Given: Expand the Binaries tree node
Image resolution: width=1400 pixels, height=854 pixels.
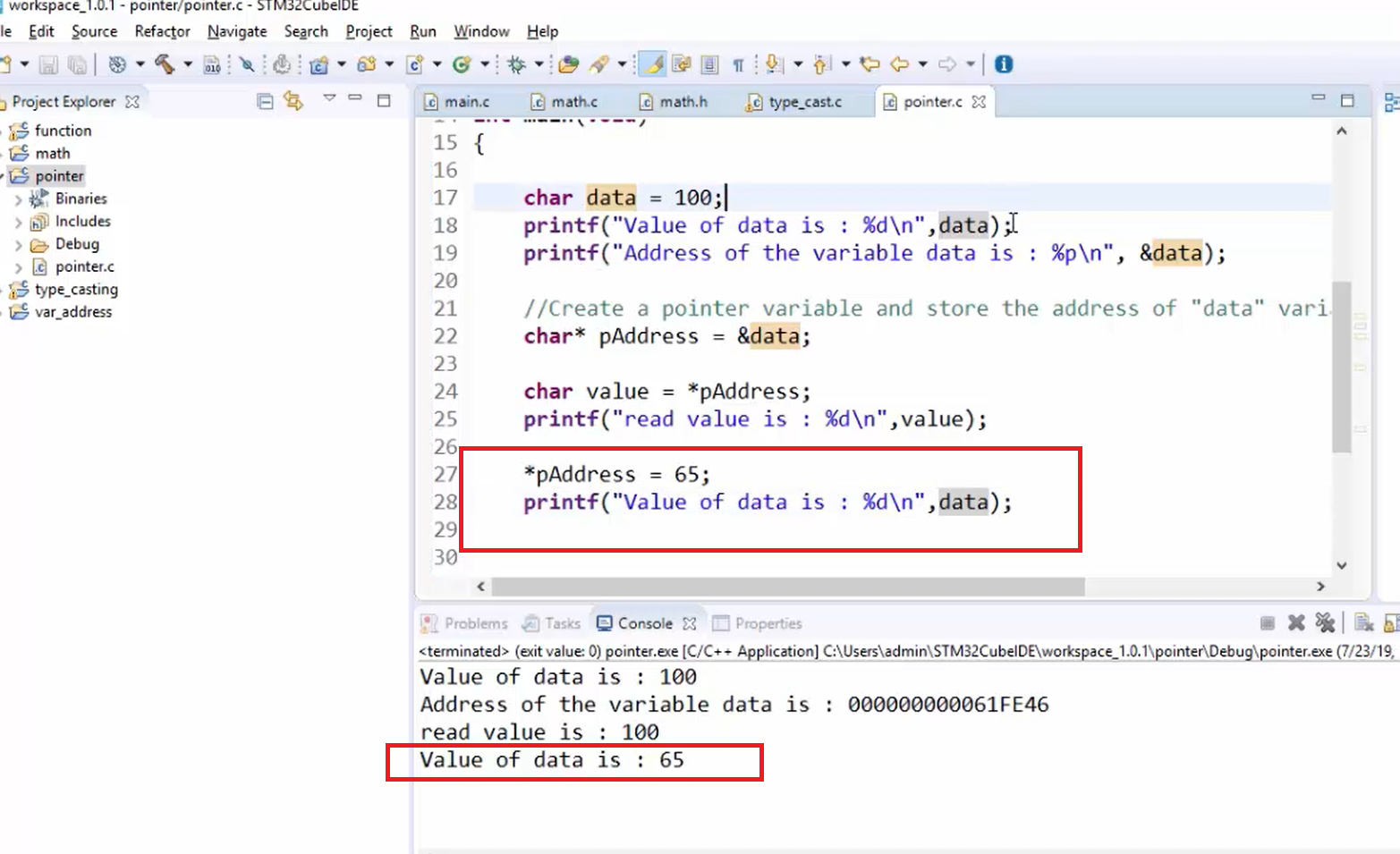Looking at the screenshot, I should point(18,199).
